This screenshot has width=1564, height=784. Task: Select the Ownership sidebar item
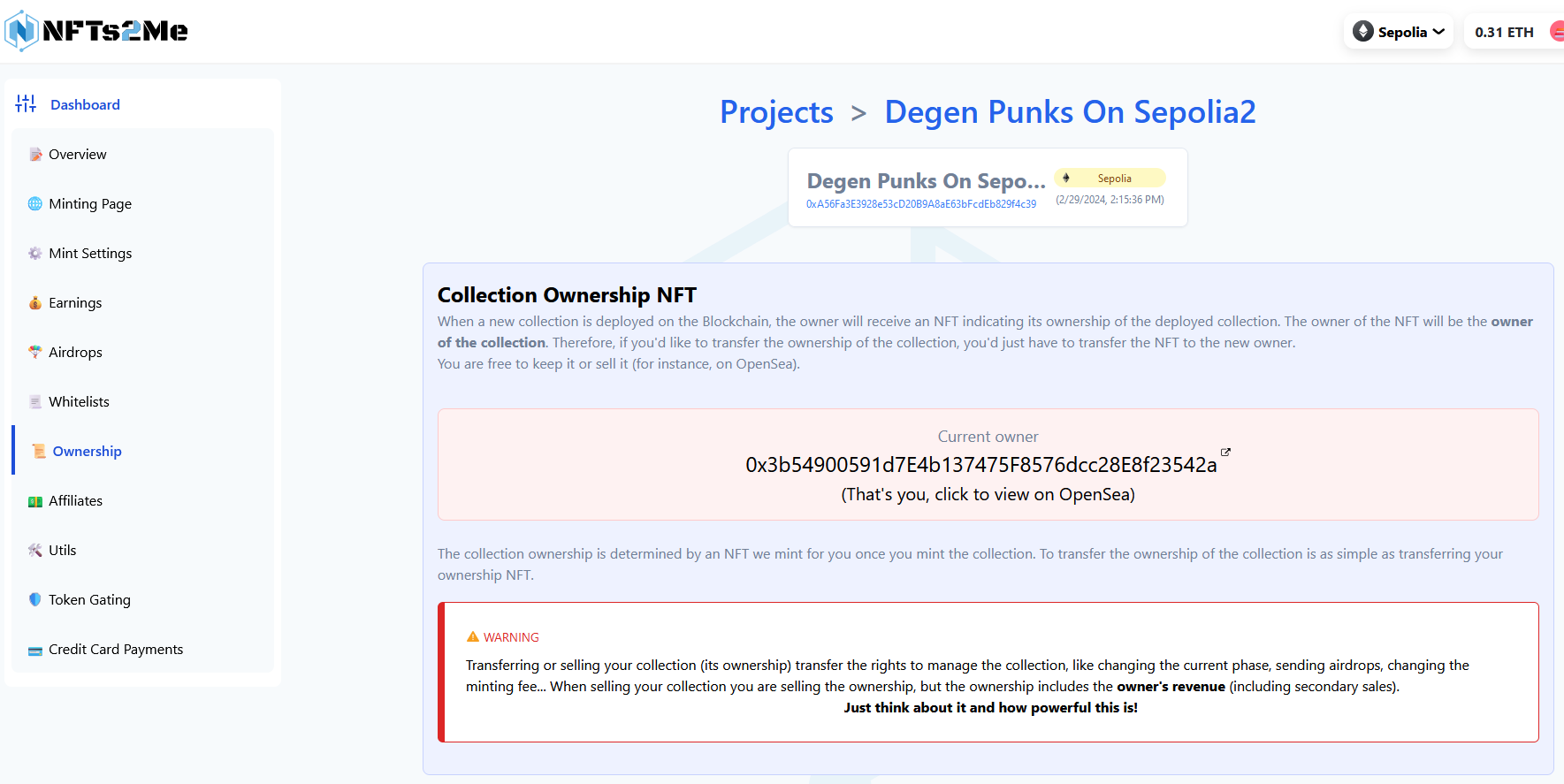click(x=87, y=452)
